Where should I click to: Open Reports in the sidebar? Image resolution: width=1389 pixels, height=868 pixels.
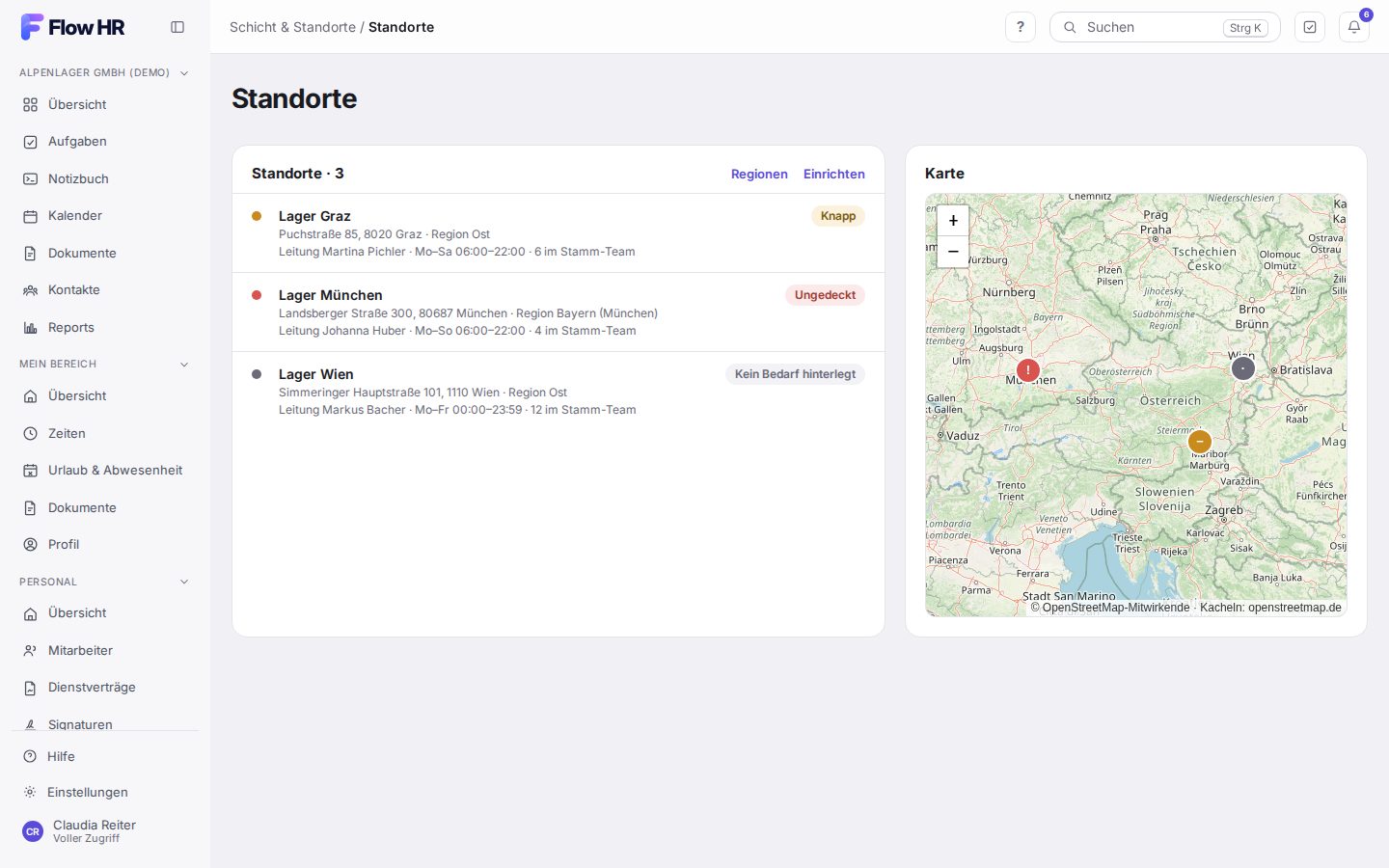click(x=104, y=328)
